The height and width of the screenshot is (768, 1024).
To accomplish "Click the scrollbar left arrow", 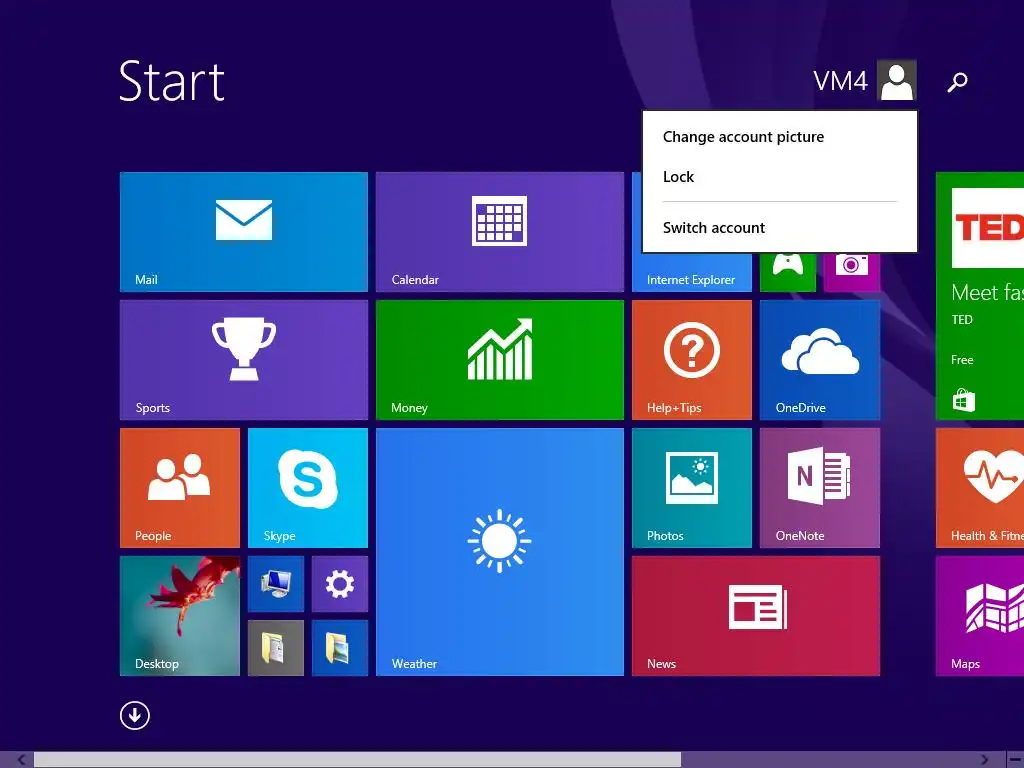I will tap(20, 760).
